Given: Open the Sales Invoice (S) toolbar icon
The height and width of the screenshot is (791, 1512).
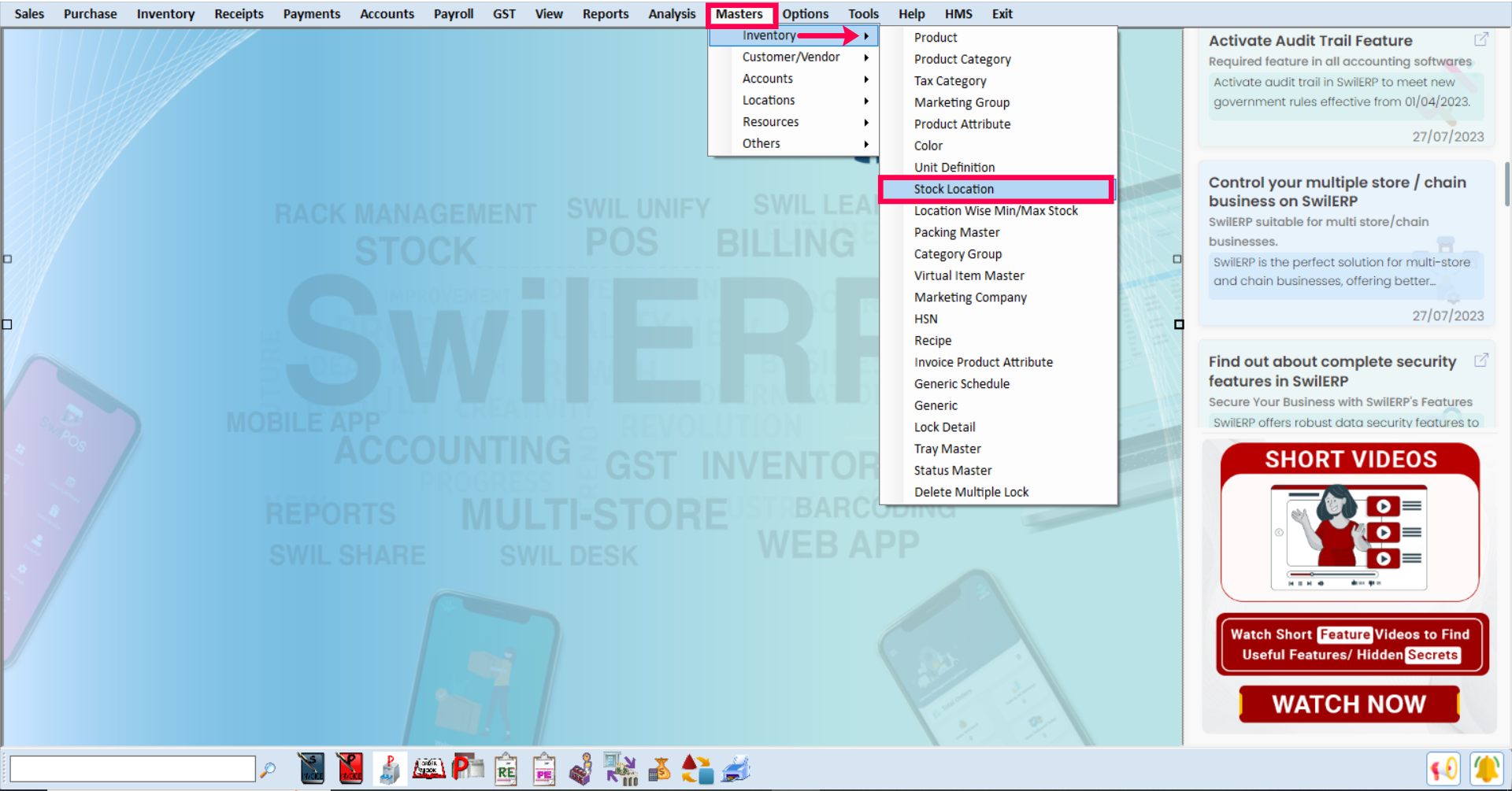Looking at the screenshot, I should [312, 769].
